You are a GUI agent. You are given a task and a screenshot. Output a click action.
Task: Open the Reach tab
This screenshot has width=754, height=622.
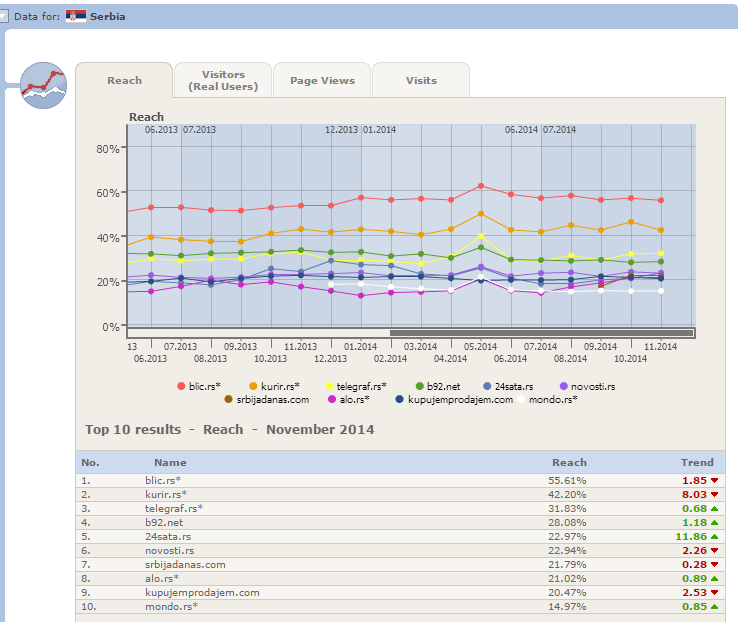click(x=125, y=80)
